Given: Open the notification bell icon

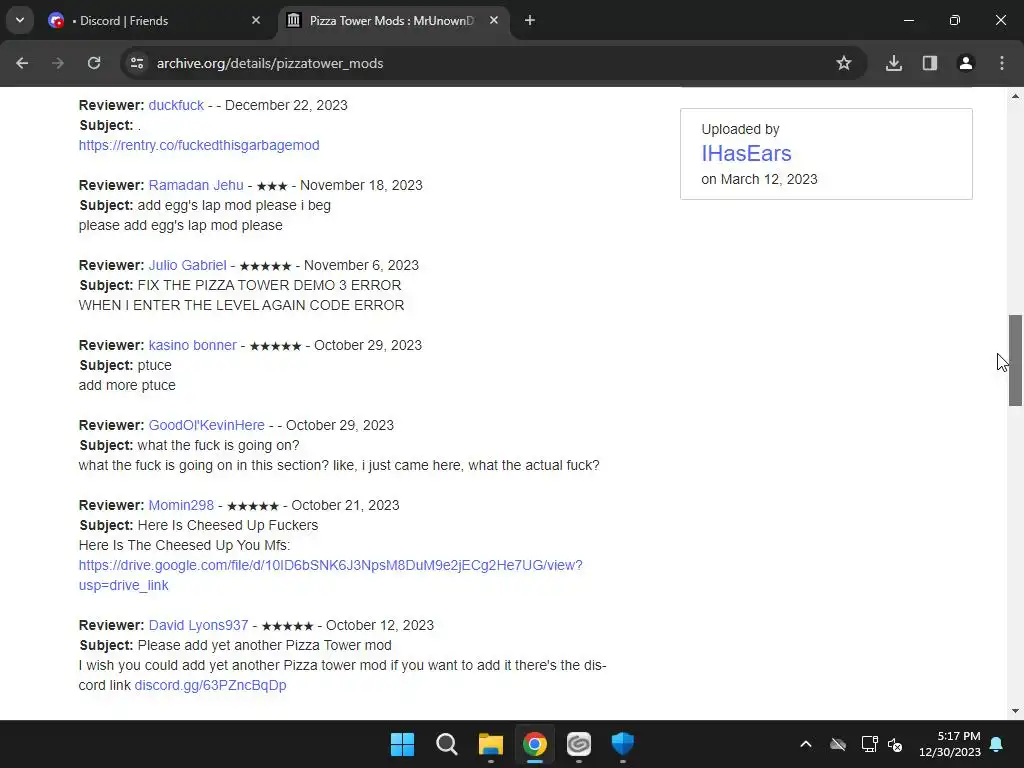Looking at the screenshot, I should [997, 744].
